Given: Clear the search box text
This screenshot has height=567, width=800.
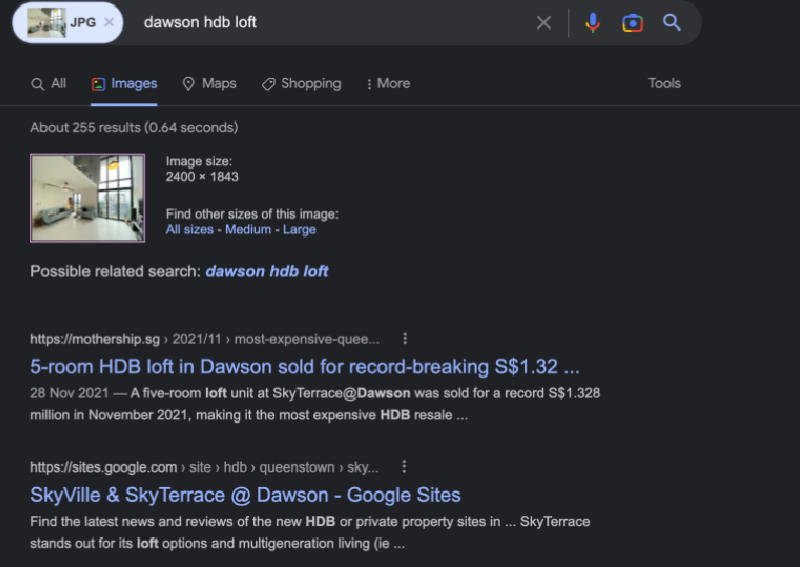Looking at the screenshot, I should click(x=543, y=22).
